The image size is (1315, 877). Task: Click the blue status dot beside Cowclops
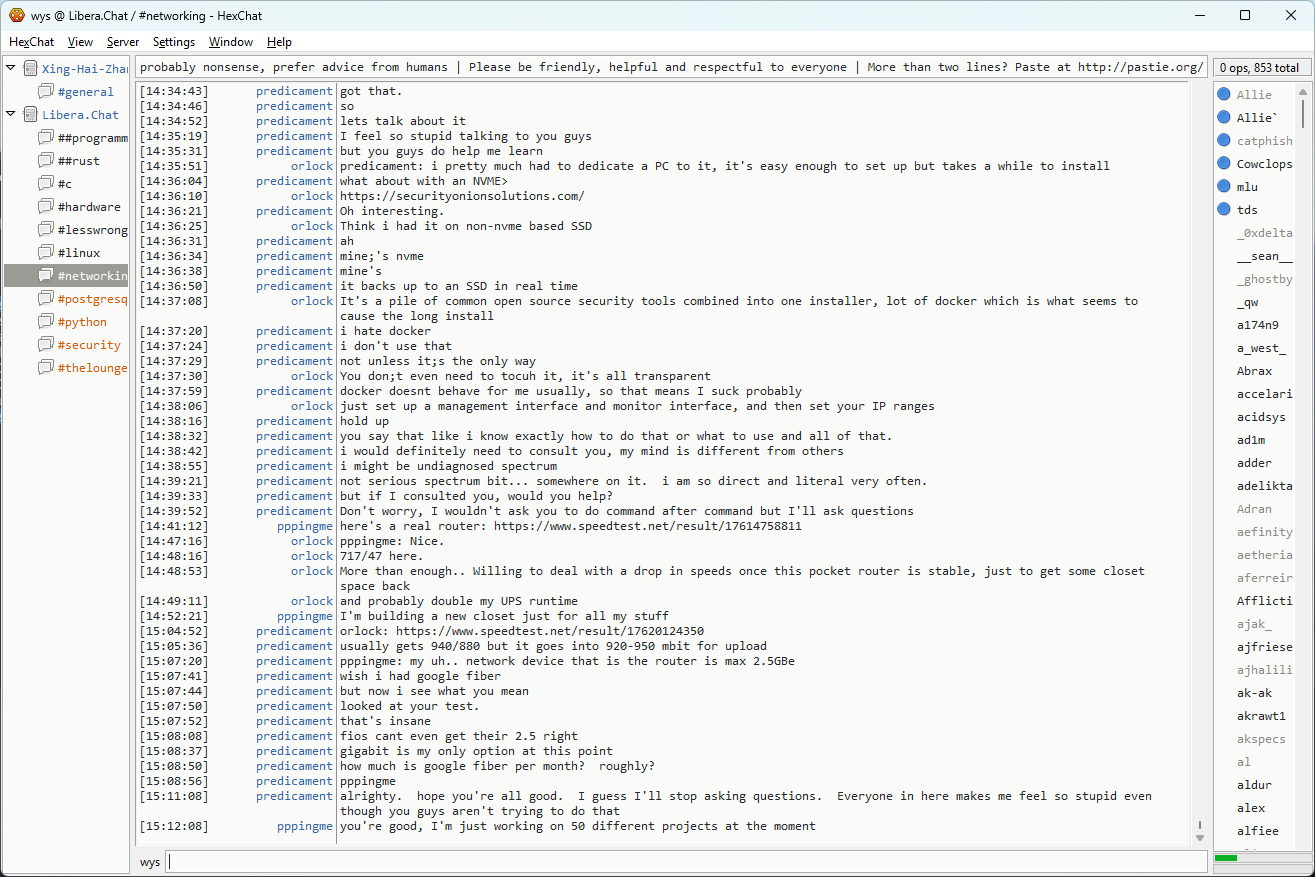click(x=1223, y=163)
